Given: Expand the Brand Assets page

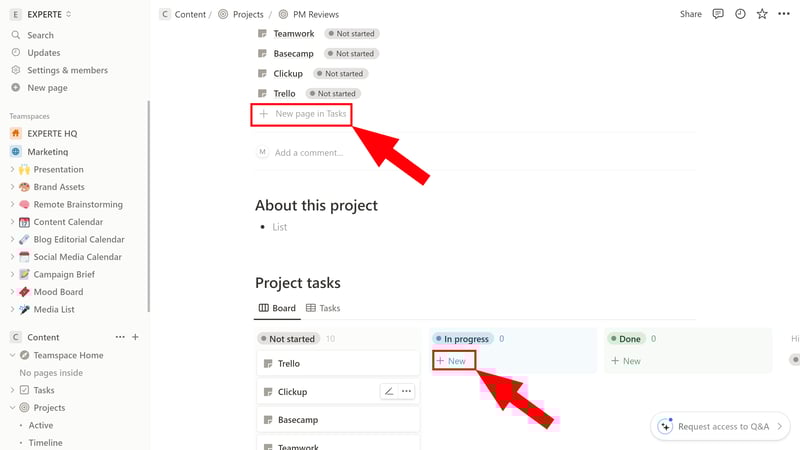Looking at the screenshot, I should (12, 187).
